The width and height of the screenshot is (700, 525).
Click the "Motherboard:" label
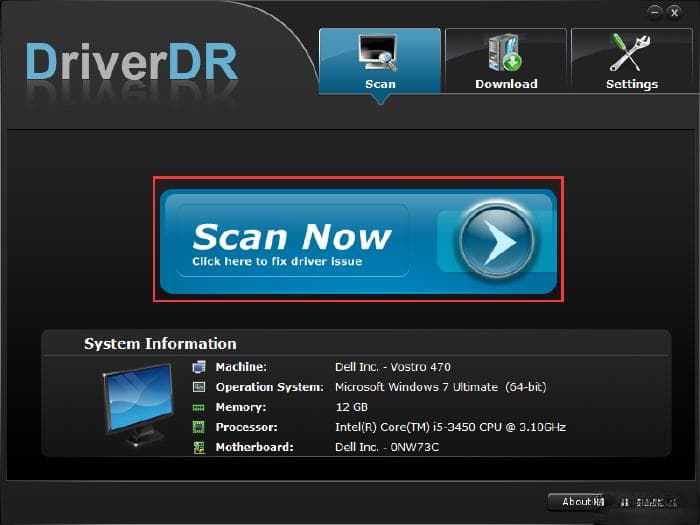point(254,447)
